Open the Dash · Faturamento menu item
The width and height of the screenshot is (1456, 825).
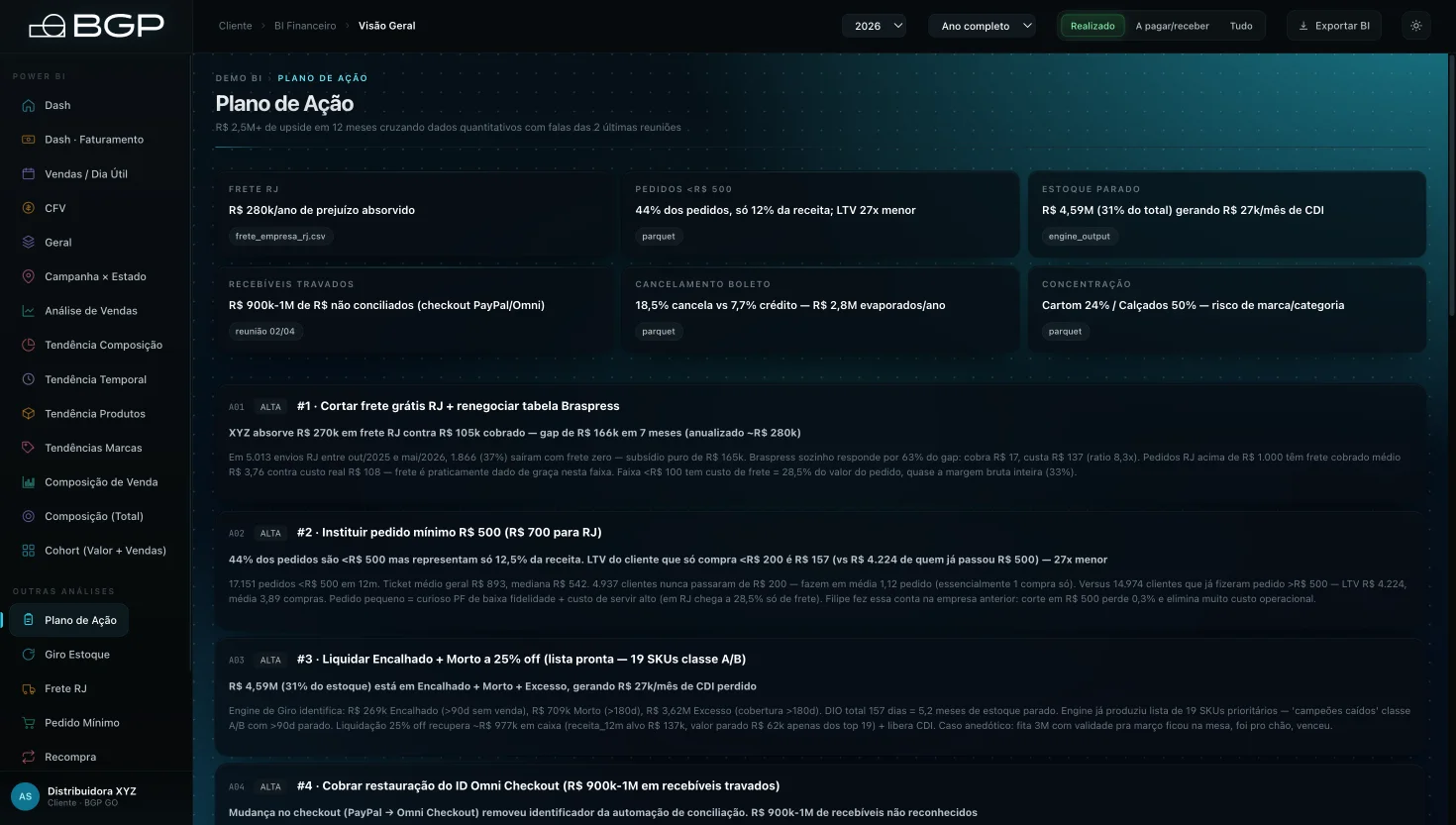pos(95,140)
